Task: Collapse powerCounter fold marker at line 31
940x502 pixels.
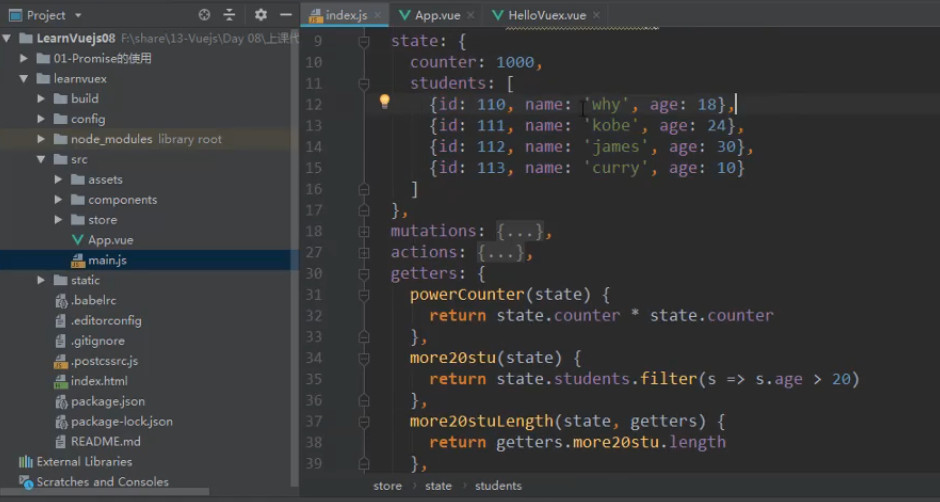Action: coord(364,294)
